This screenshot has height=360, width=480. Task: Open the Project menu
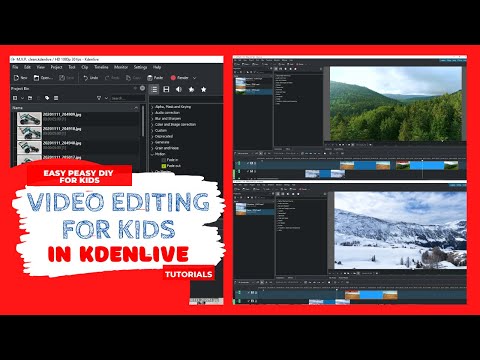56,67
